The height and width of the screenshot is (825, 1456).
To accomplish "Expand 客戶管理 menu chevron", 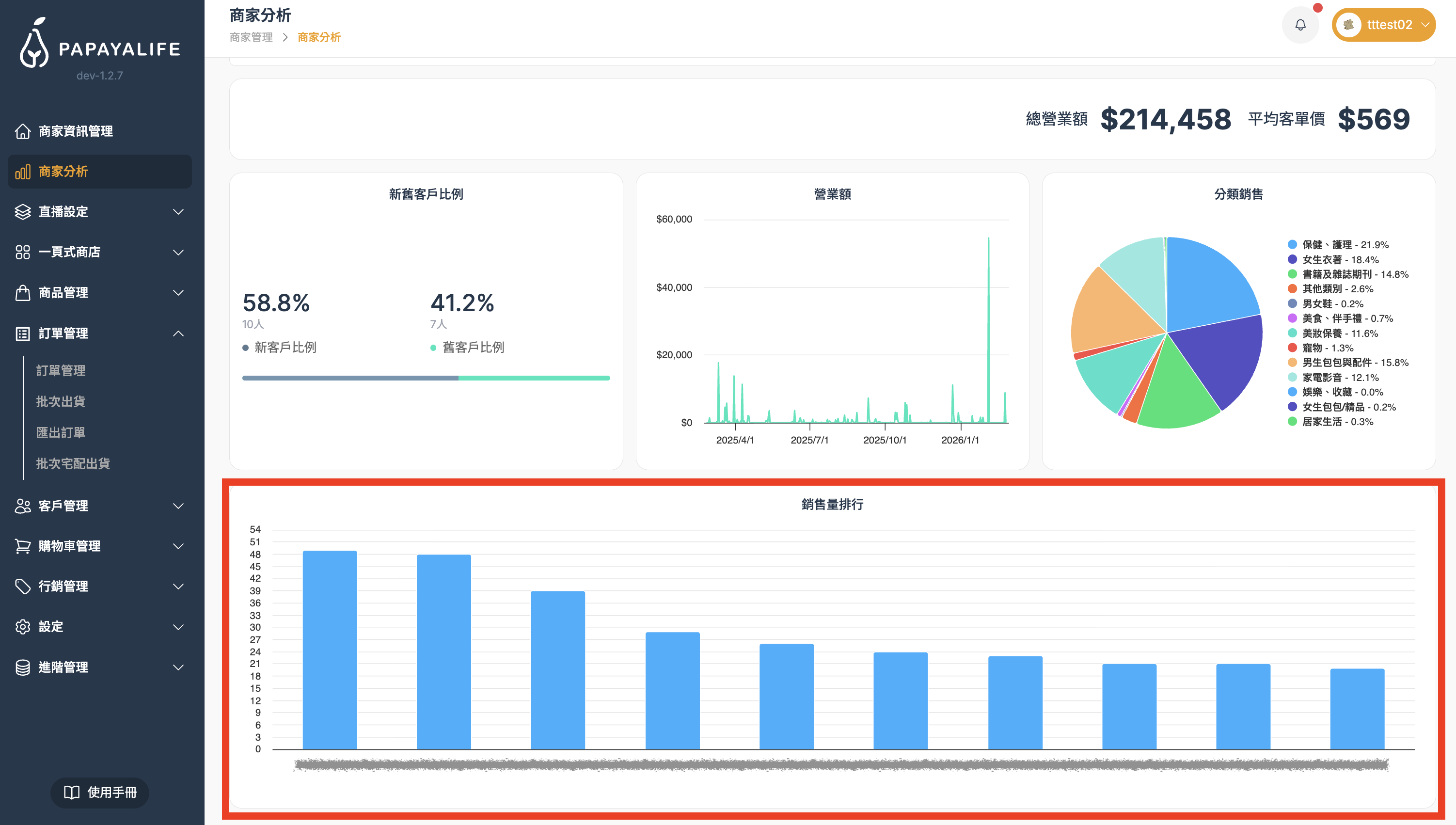I will pos(178,506).
